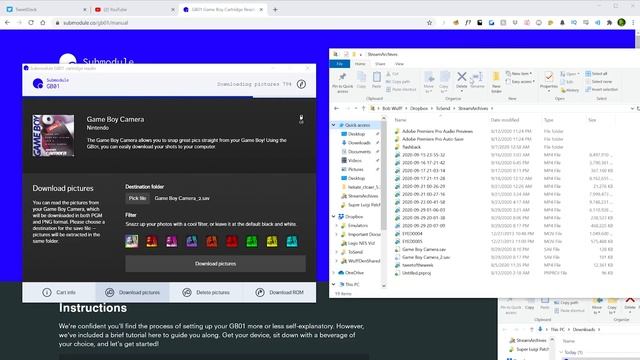
Task: Open the Home ribbon tab in Explorer
Action: pos(360,64)
